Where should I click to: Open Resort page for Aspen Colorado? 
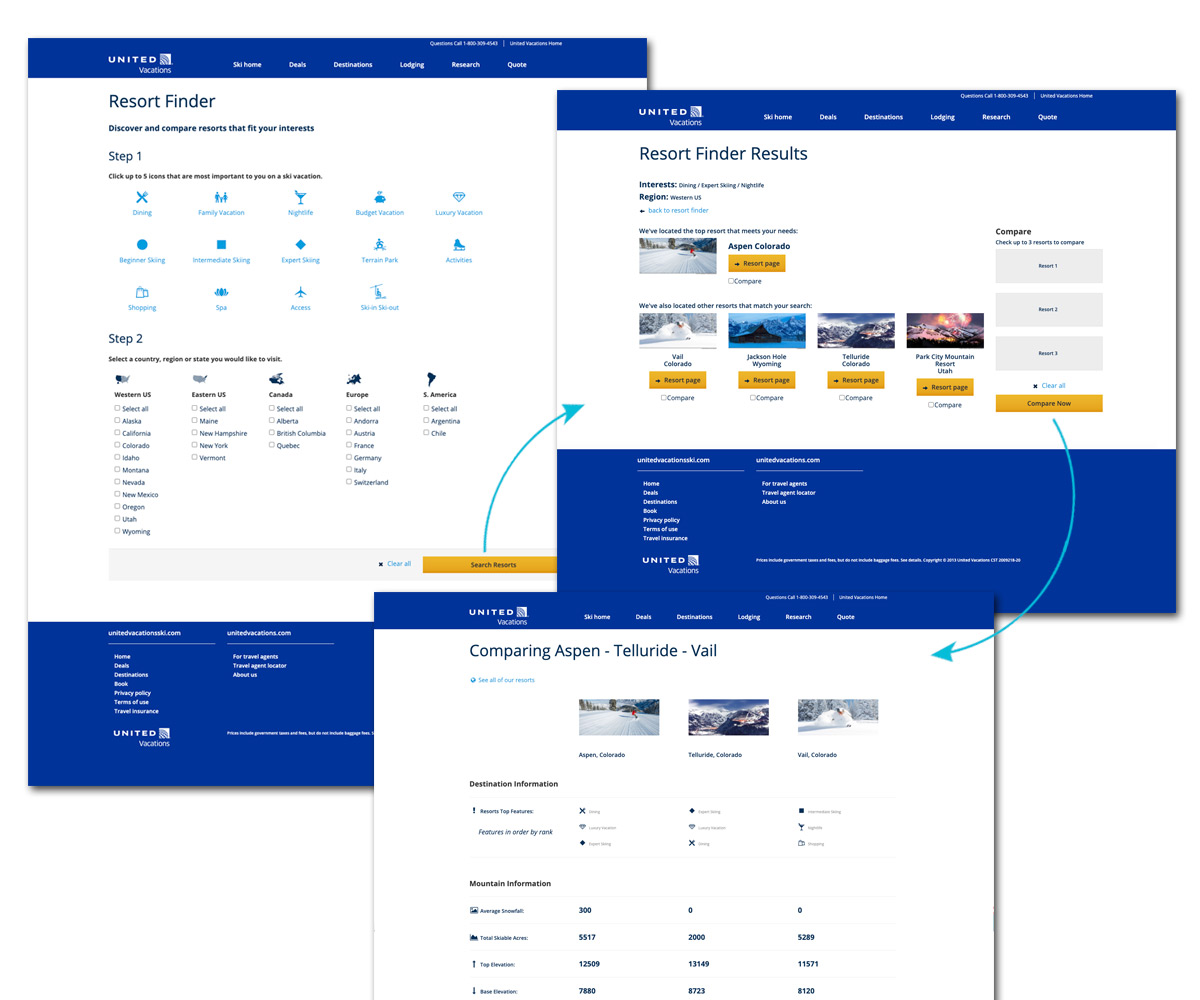757,263
